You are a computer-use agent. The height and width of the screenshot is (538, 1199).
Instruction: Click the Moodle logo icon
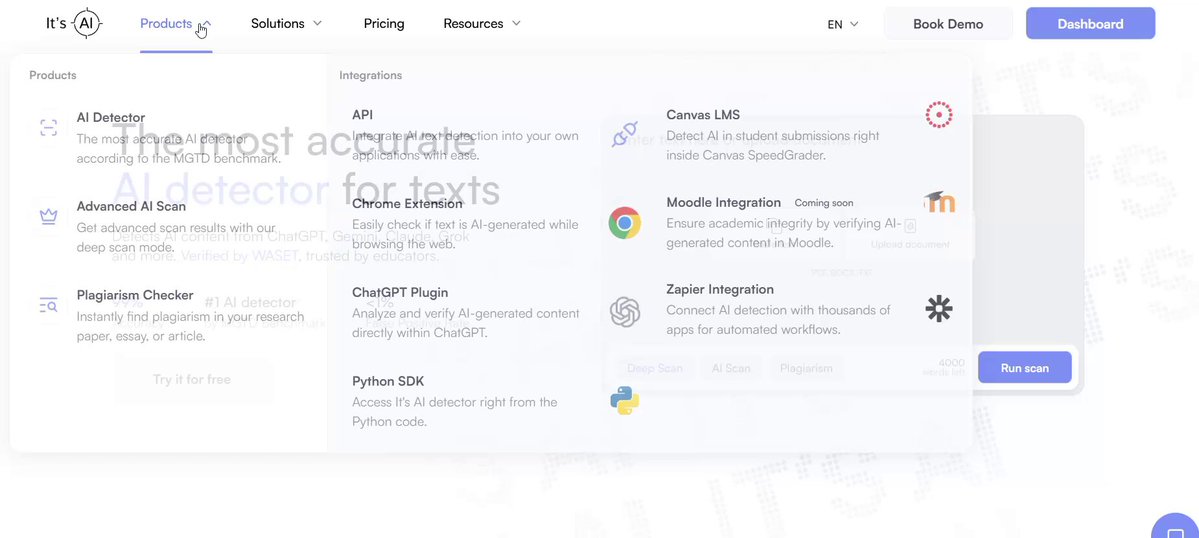[x=939, y=203]
